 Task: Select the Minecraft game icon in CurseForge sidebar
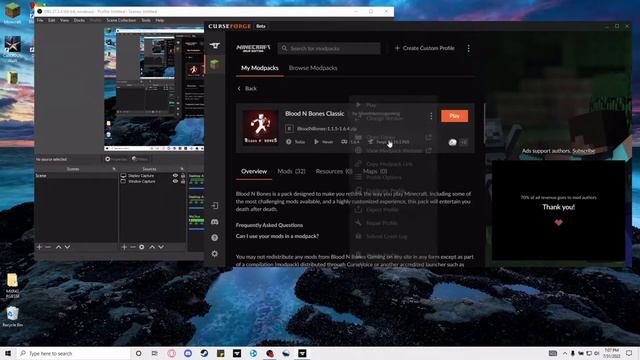coord(215,64)
